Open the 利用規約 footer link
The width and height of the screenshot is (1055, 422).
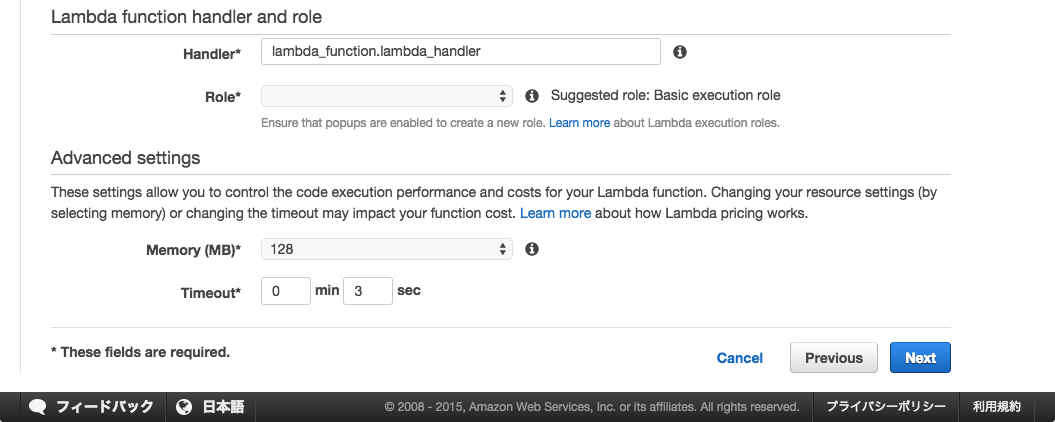point(996,407)
